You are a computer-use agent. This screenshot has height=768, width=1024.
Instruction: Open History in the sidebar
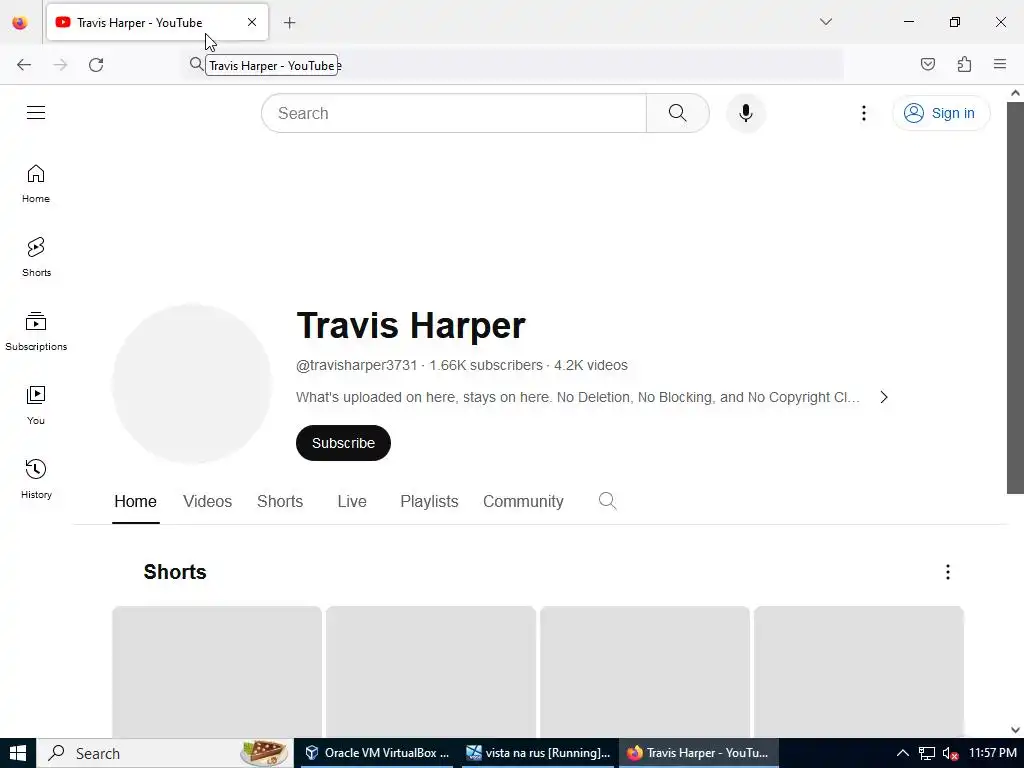tap(36, 479)
